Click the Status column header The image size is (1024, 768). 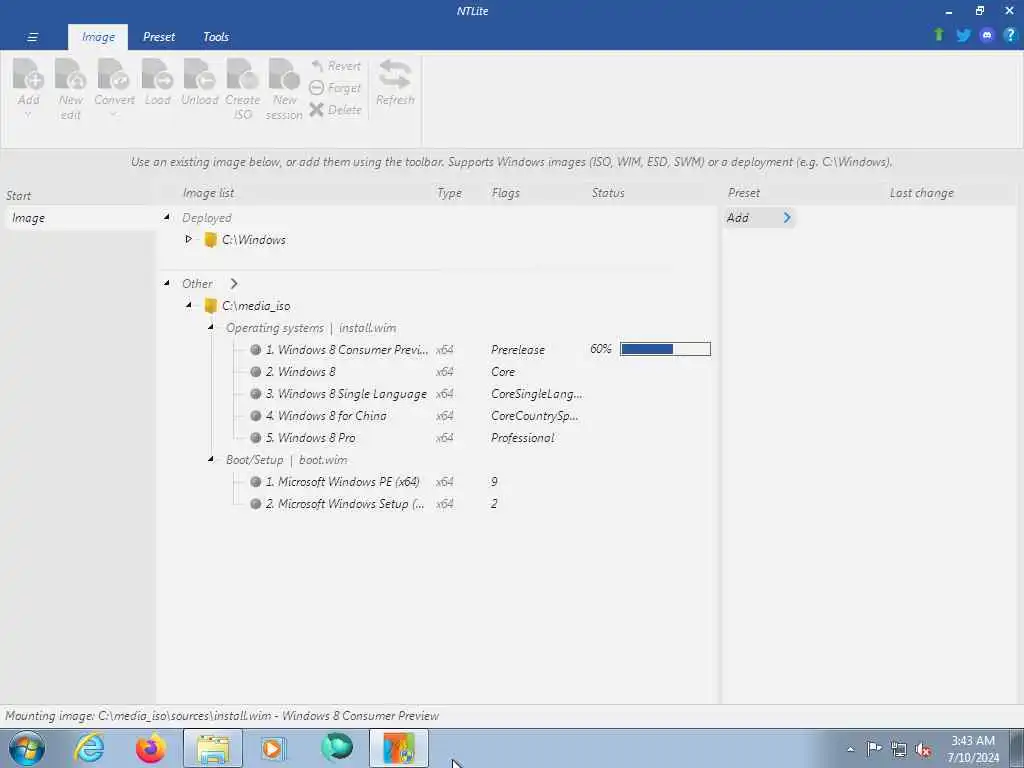(608, 193)
